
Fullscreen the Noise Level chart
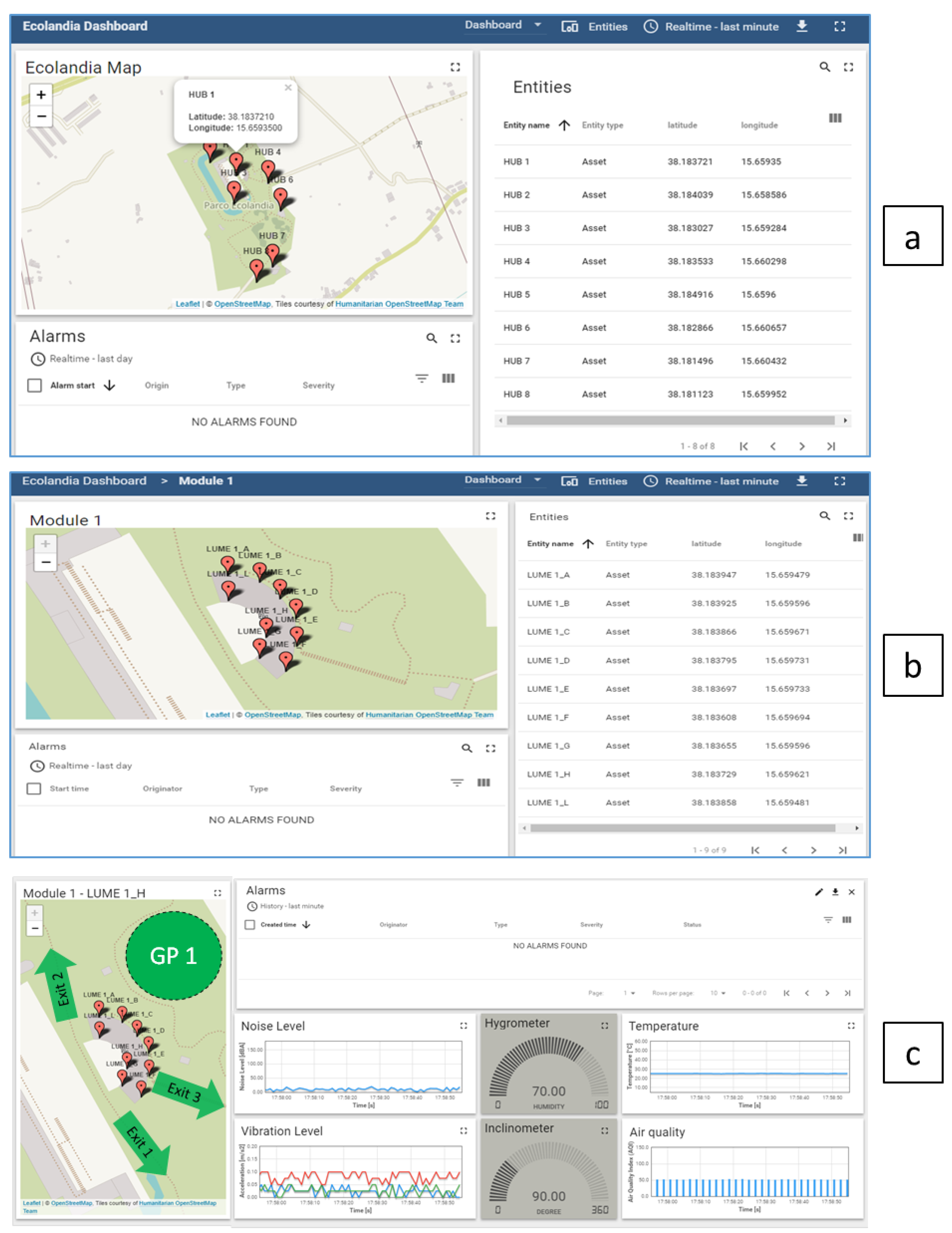[463, 1026]
